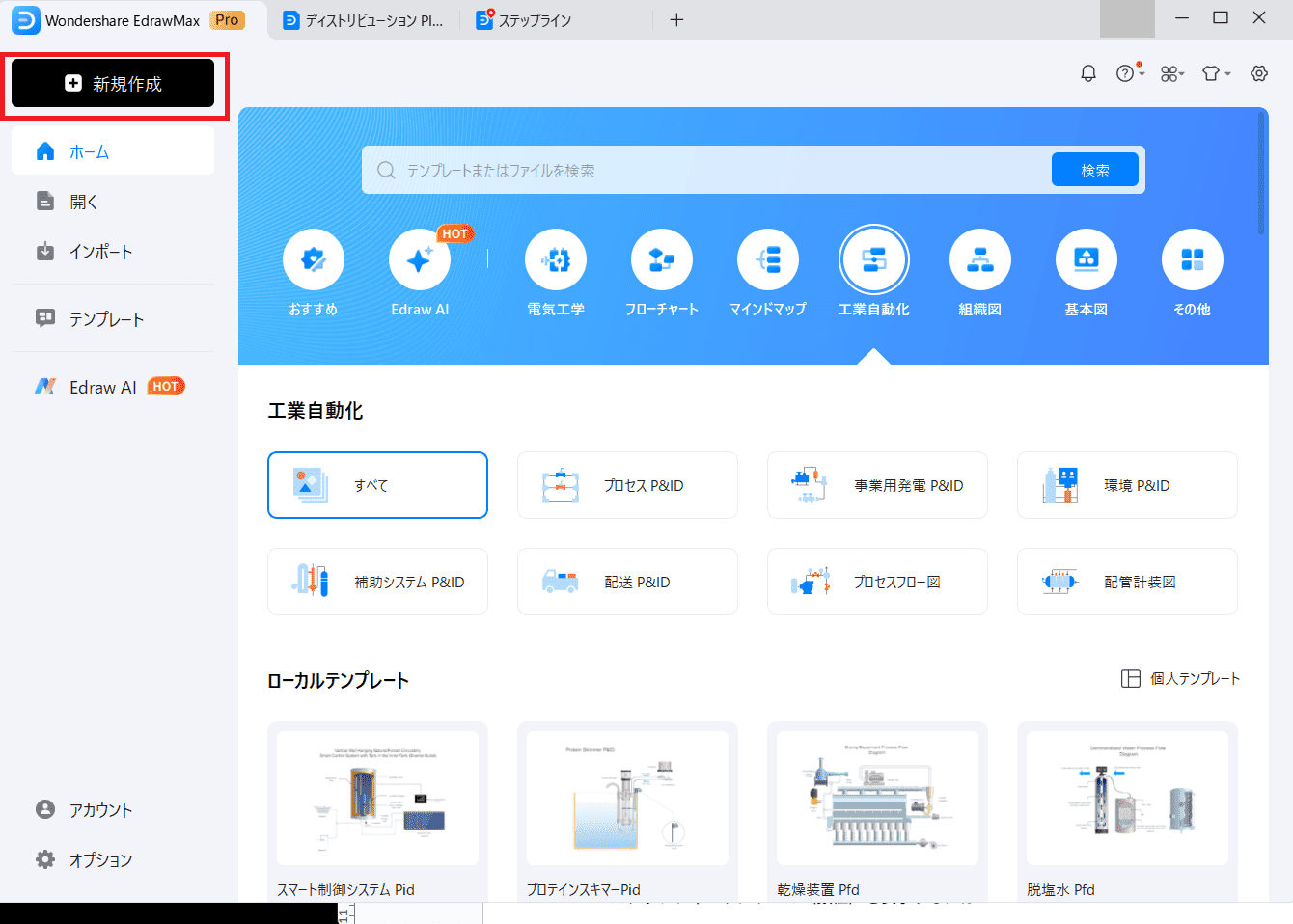Select the フローチャート category icon

click(x=662, y=260)
